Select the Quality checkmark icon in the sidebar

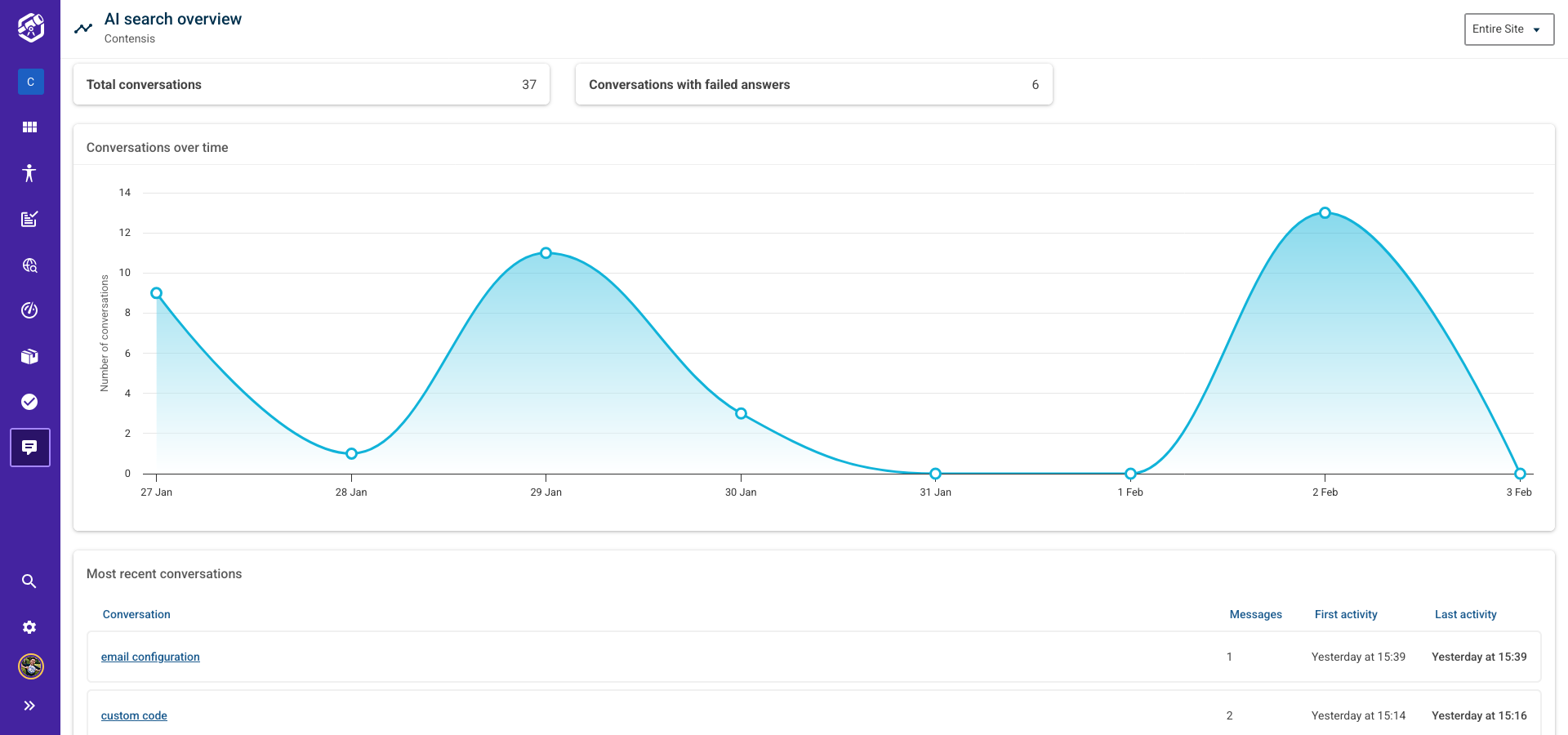point(30,402)
